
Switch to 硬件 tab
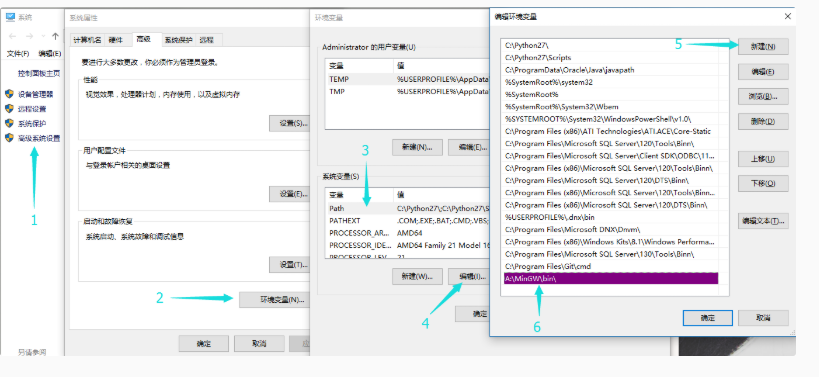pos(116,40)
